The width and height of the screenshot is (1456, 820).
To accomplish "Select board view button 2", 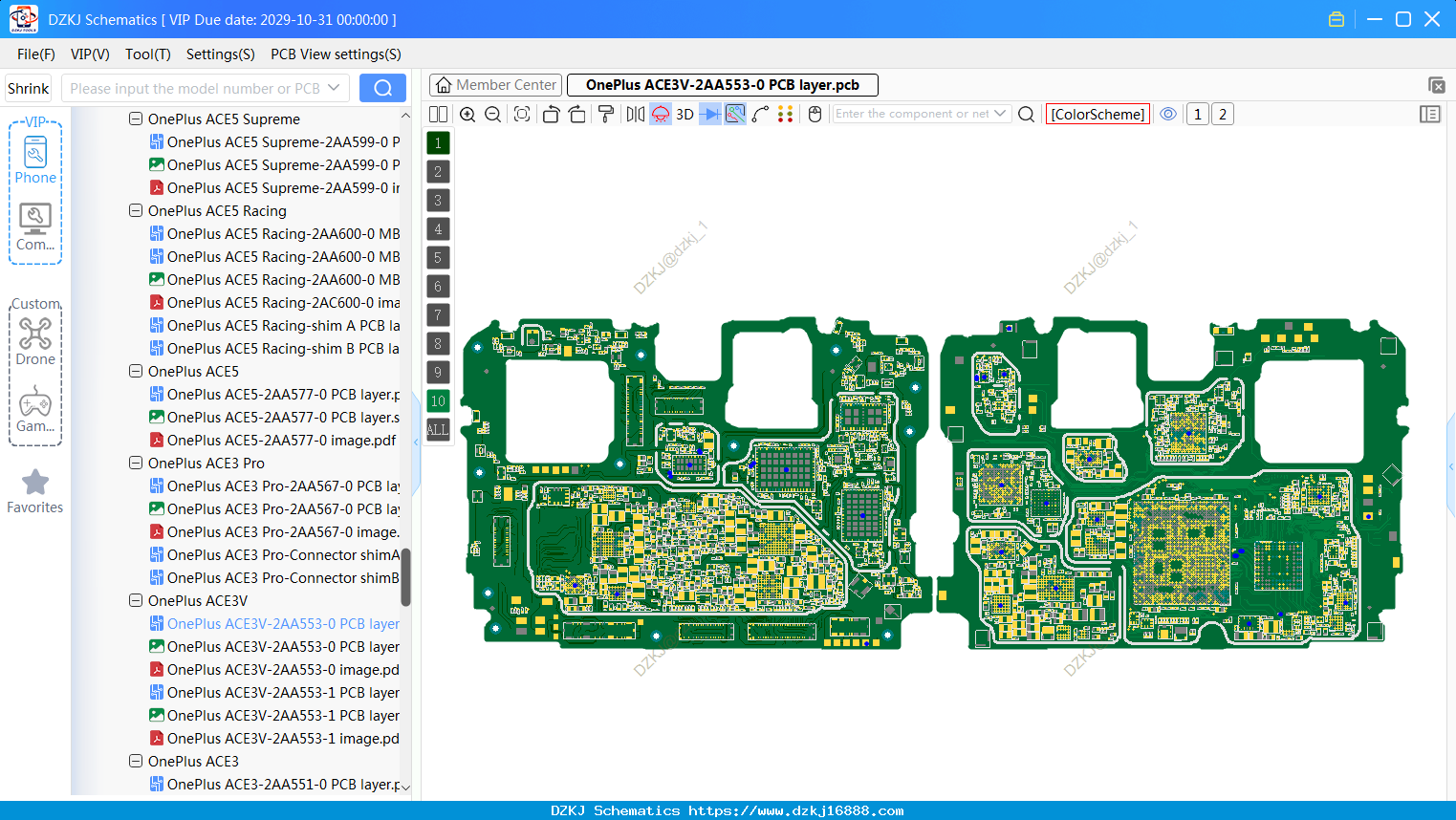I will 1223,114.
